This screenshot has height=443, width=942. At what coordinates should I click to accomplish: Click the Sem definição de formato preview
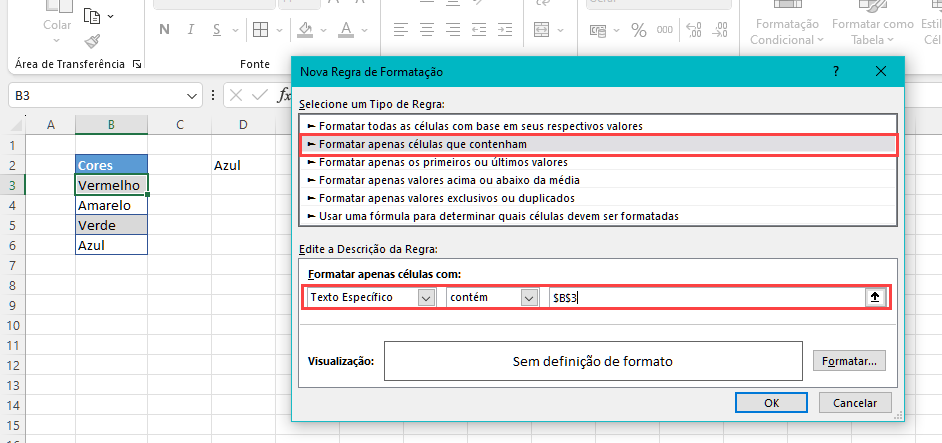click(593, 361)
